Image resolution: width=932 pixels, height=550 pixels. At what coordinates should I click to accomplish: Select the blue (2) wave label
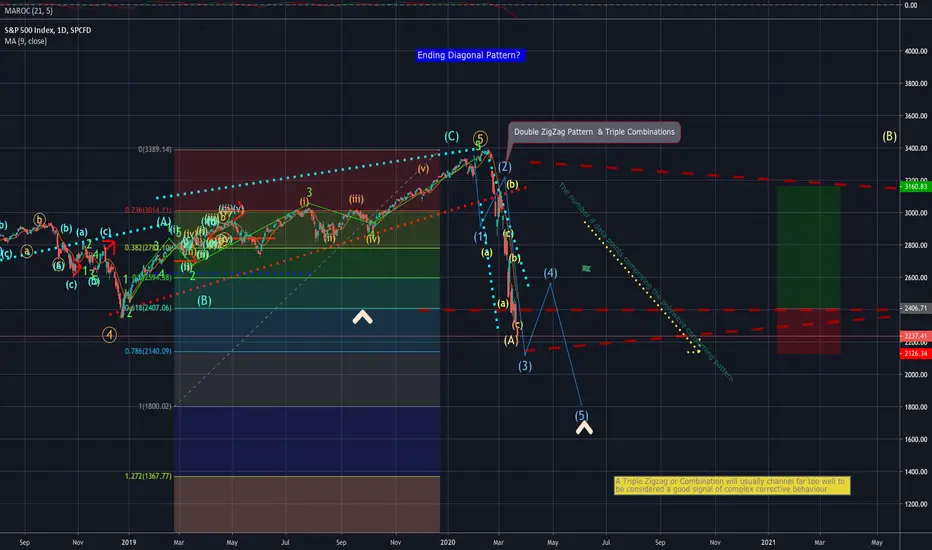click(x=505, y=167)
